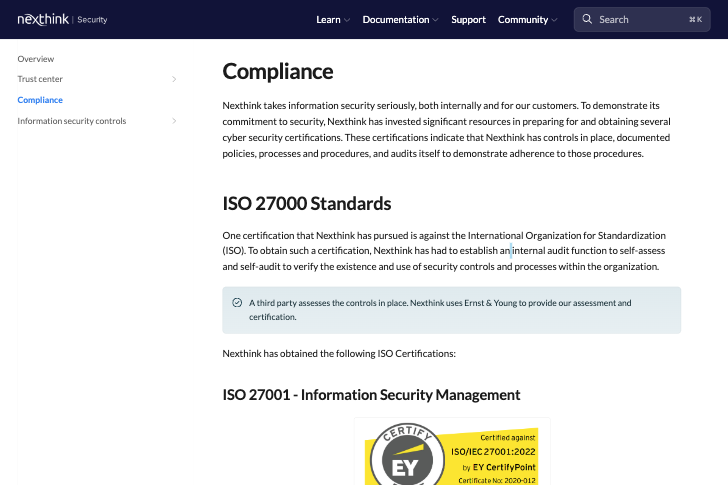
Task: Expand the Trust center sidebar chevron
Action: point(174,79)
